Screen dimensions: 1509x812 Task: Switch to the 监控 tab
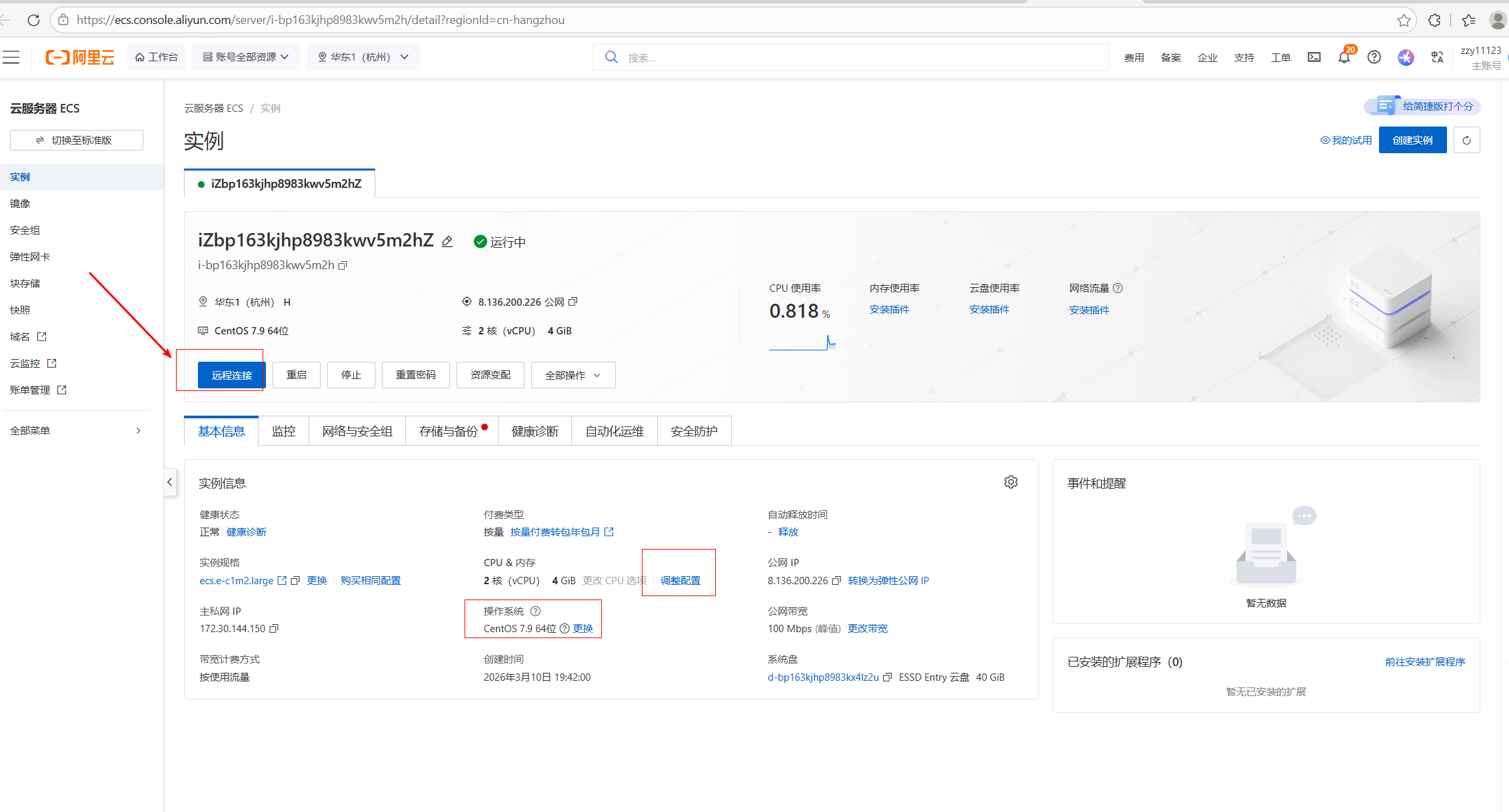(x=283, y=431)
